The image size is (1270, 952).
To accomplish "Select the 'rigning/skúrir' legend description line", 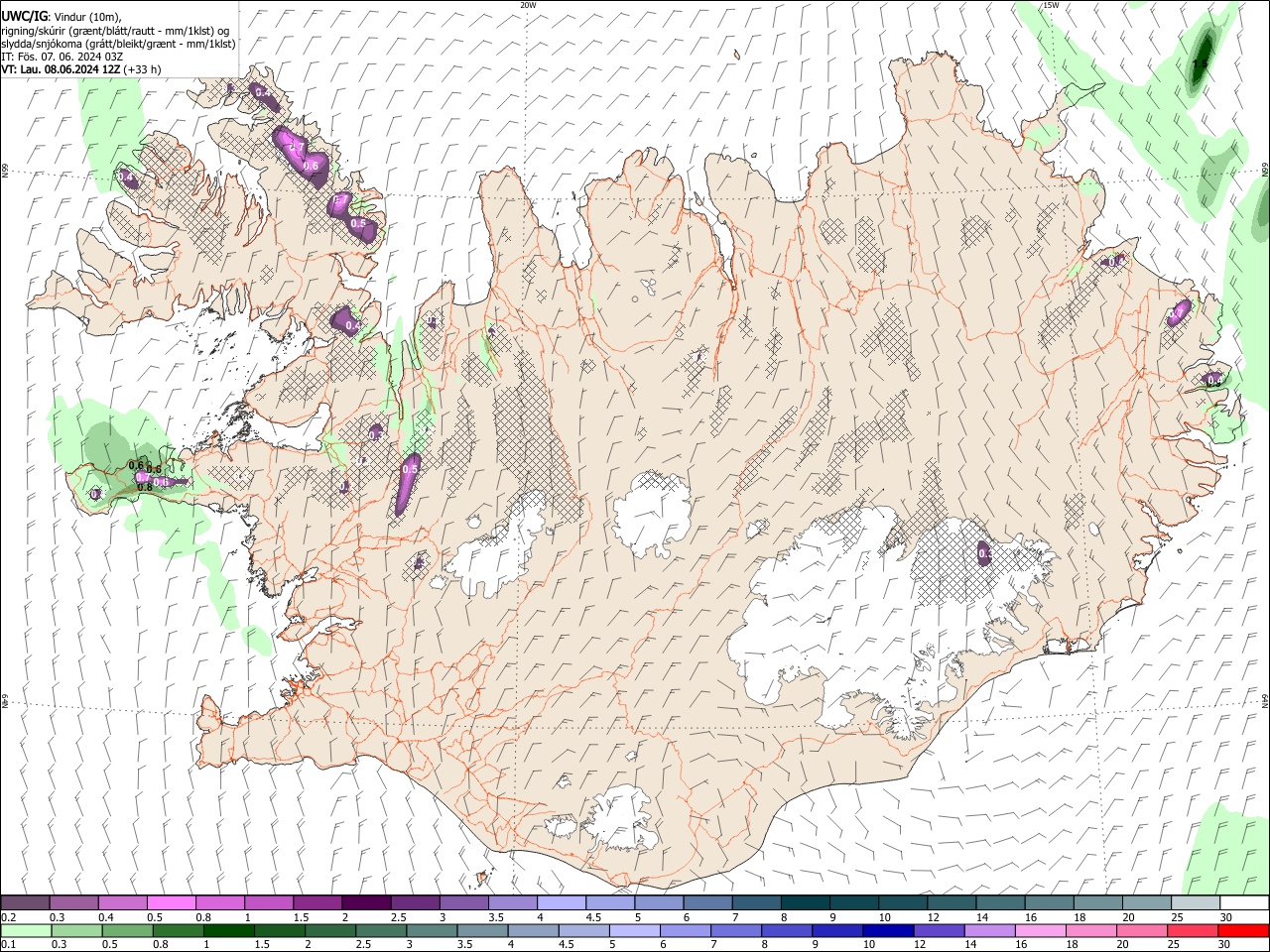I will pyautogui.click(x=115, y=31).
